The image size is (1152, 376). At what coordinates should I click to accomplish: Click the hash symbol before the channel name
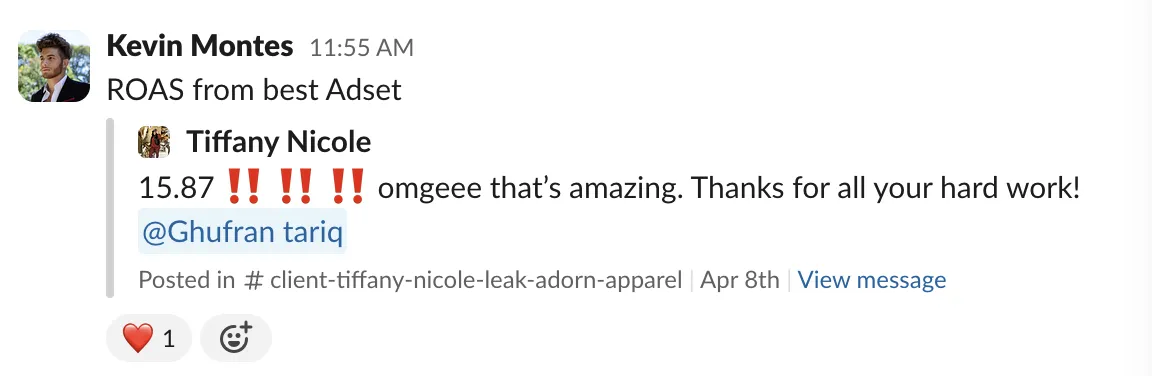[252, 280]
